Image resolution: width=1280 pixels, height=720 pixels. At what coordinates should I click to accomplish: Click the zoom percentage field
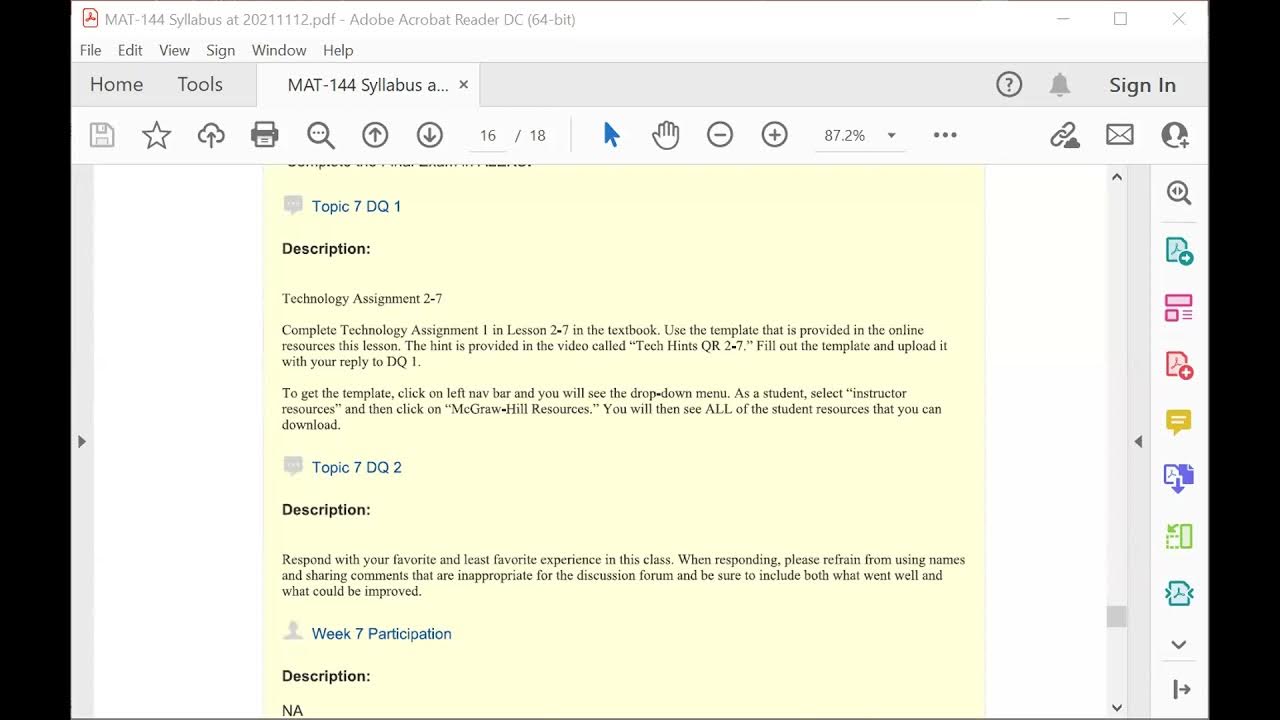tap(845, 135)
